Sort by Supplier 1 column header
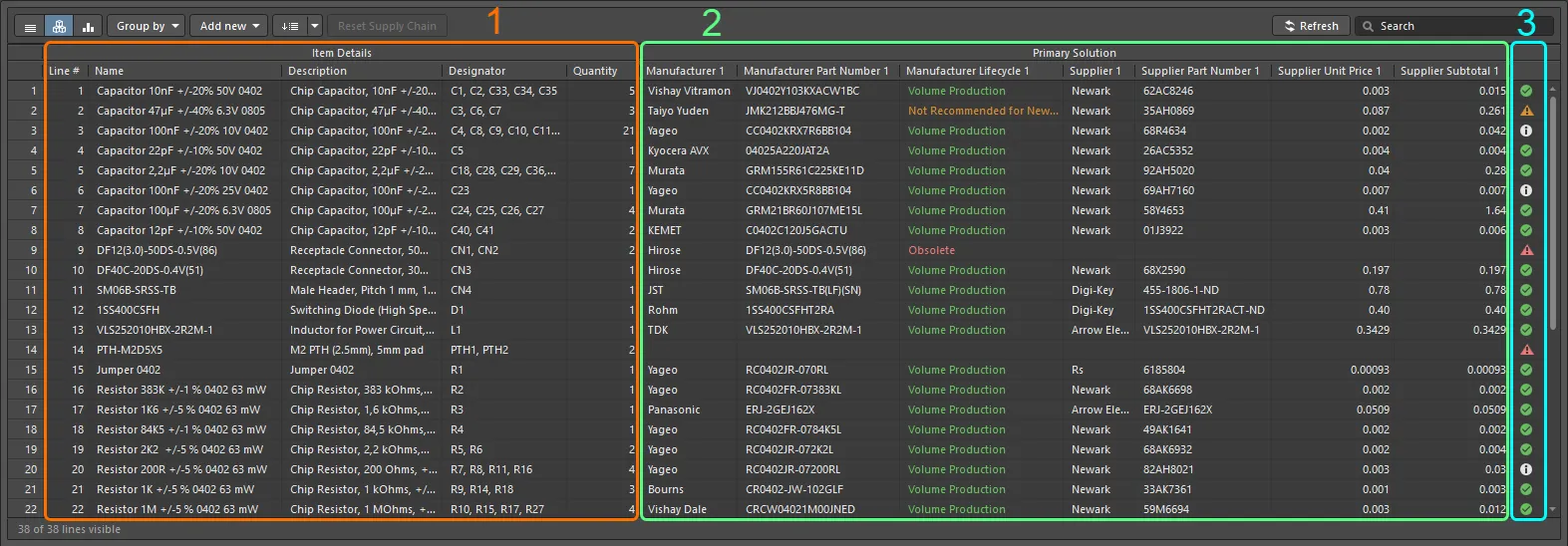Image resolution: width=1568 pixels, height=546 pixels. click(x=1100, y=71)
